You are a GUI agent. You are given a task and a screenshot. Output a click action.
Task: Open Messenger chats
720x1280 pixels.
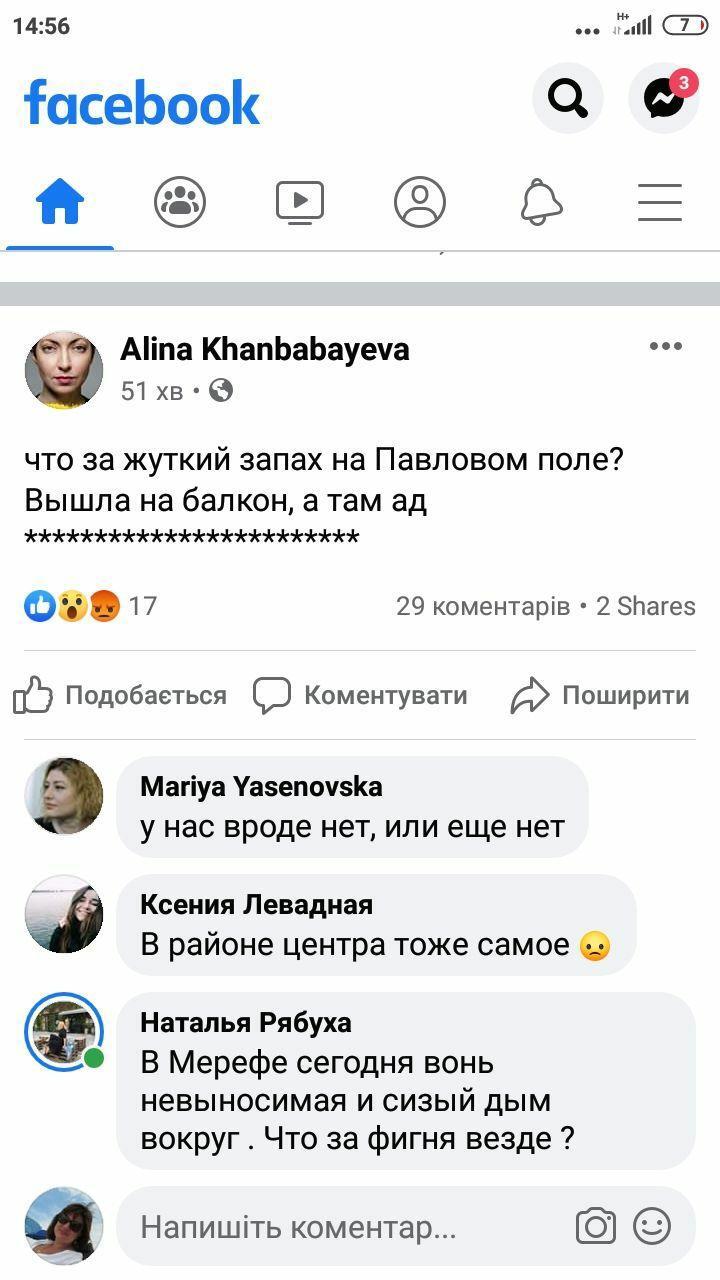click(x=663, y=98)
